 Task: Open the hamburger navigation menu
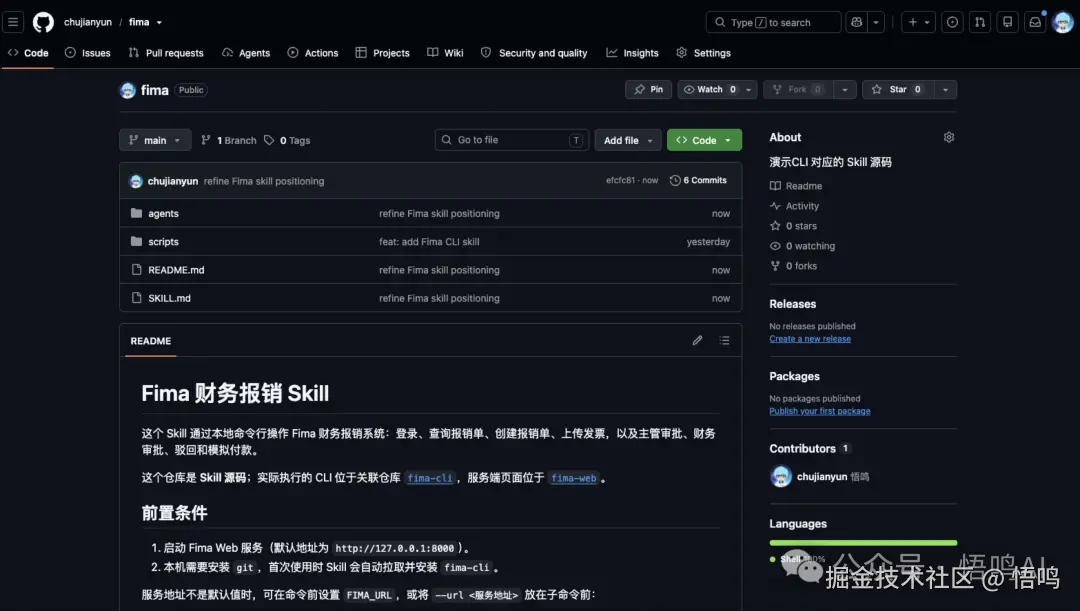pyautogui.click(x=12, y=22)
